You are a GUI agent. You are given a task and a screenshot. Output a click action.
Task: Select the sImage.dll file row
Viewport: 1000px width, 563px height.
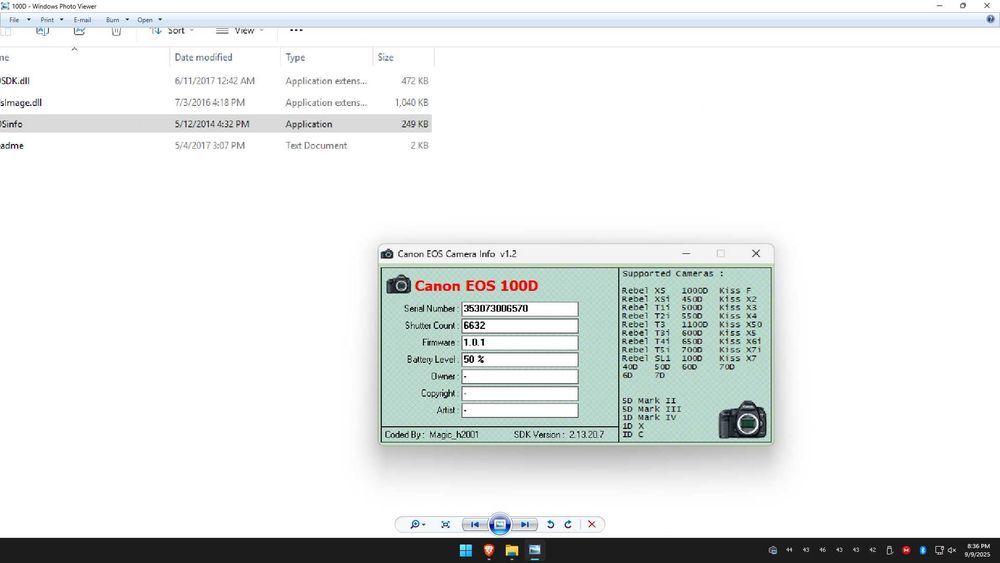click(216, 103)
